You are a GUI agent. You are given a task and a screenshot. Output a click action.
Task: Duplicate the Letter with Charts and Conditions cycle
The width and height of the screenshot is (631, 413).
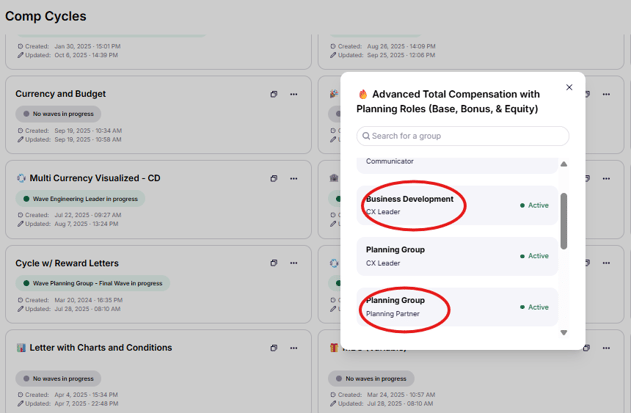pyautogui.click(x=274, y=348)
